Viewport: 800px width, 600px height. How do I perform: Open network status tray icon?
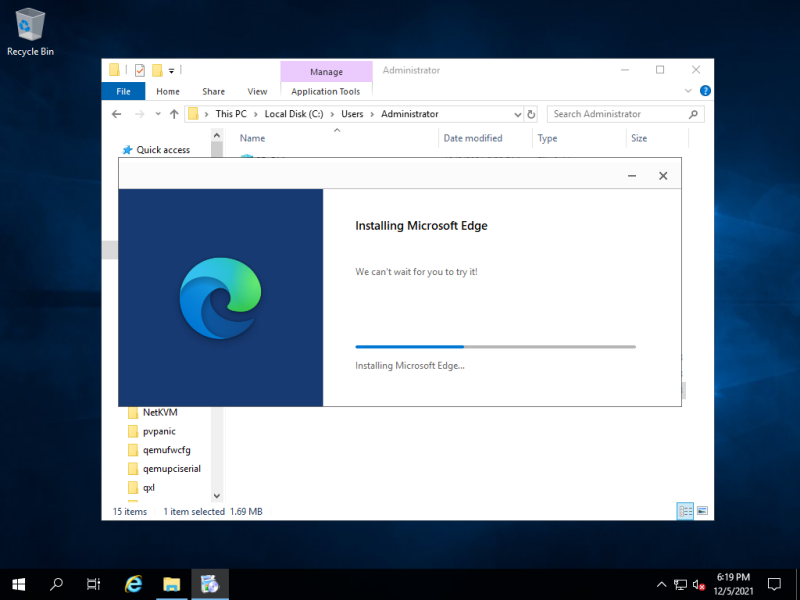point(680,585)
